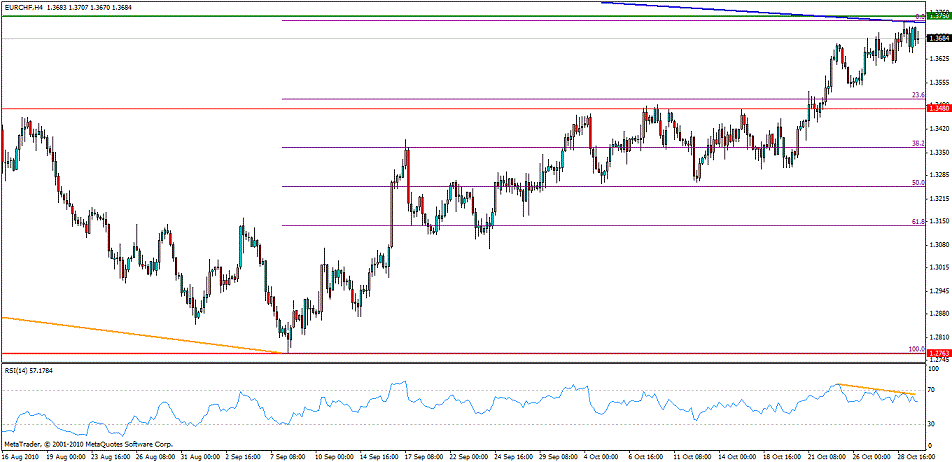Click the 19 Aug 00:00 time label

[64, 455]
